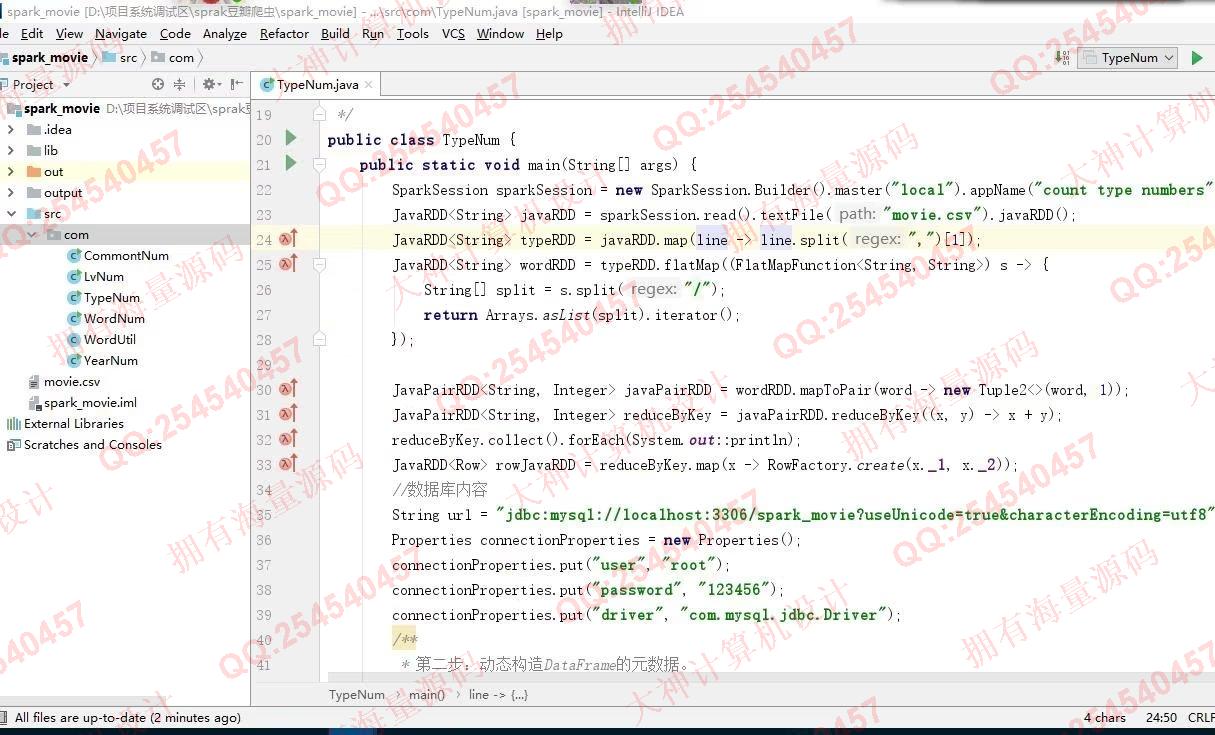This screenshot has height=735, width=1215.
Task: Open the Run menu
Action: coord(373,33)
